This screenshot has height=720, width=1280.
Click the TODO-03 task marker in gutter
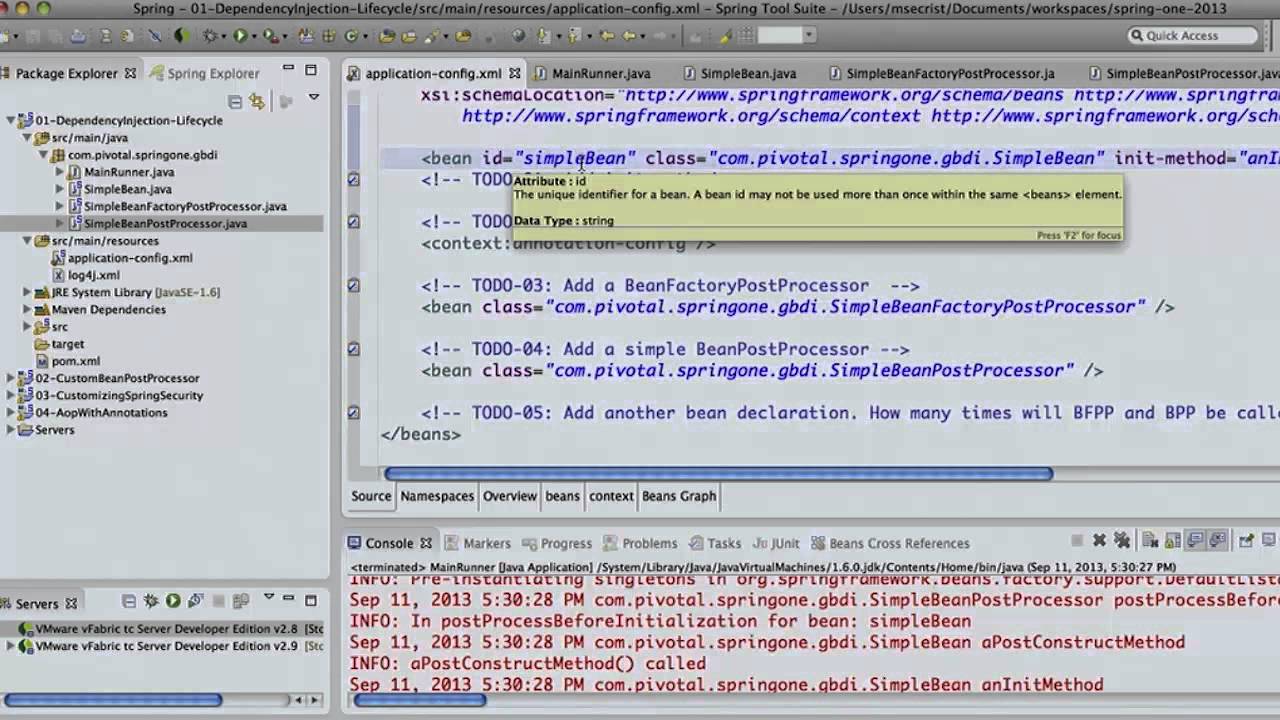tap(353, 286)
